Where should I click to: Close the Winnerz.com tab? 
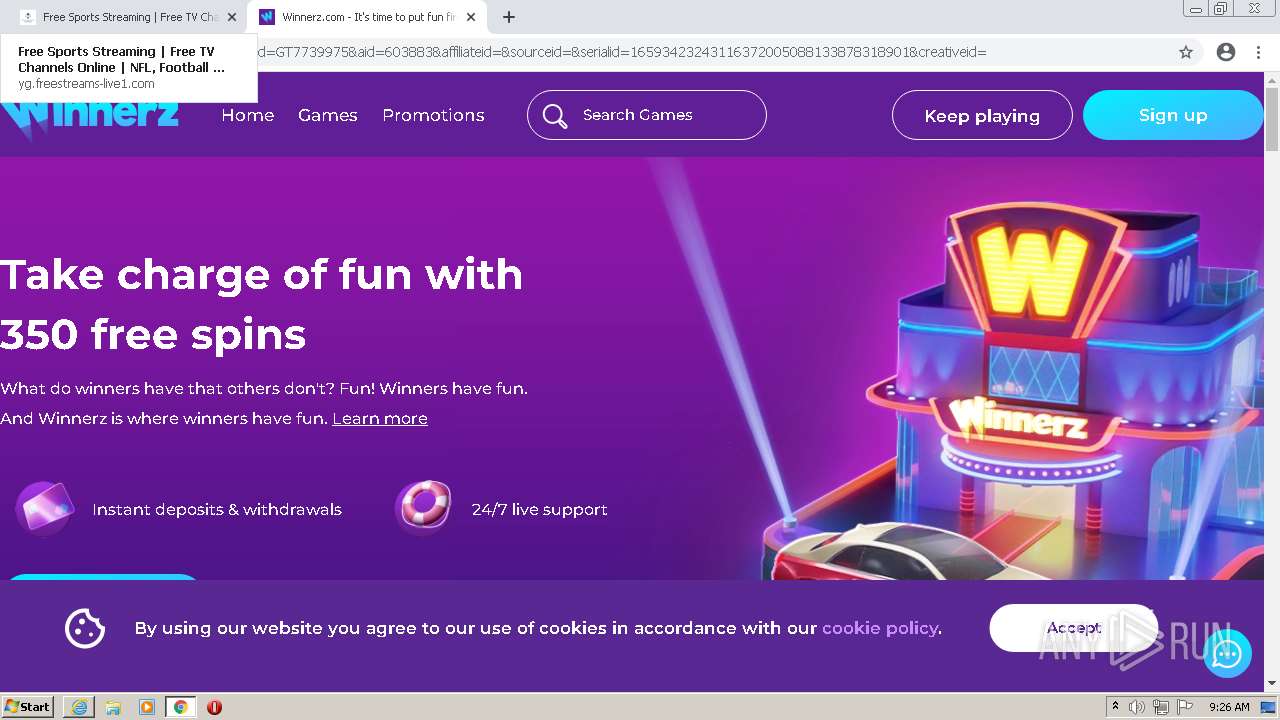click(470, 17)
